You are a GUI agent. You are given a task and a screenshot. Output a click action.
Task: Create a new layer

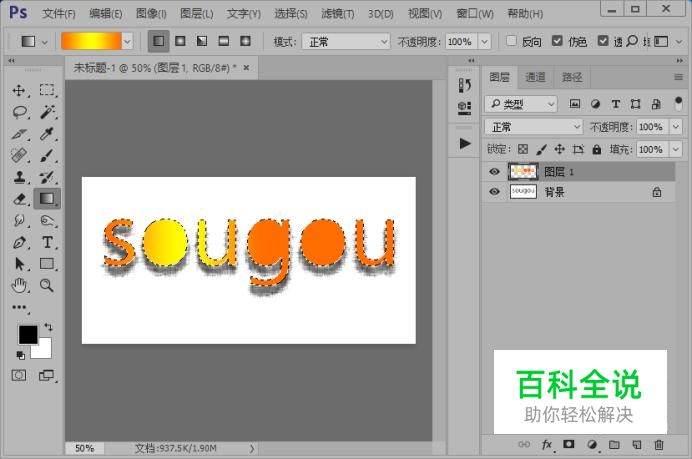point(637,444)
